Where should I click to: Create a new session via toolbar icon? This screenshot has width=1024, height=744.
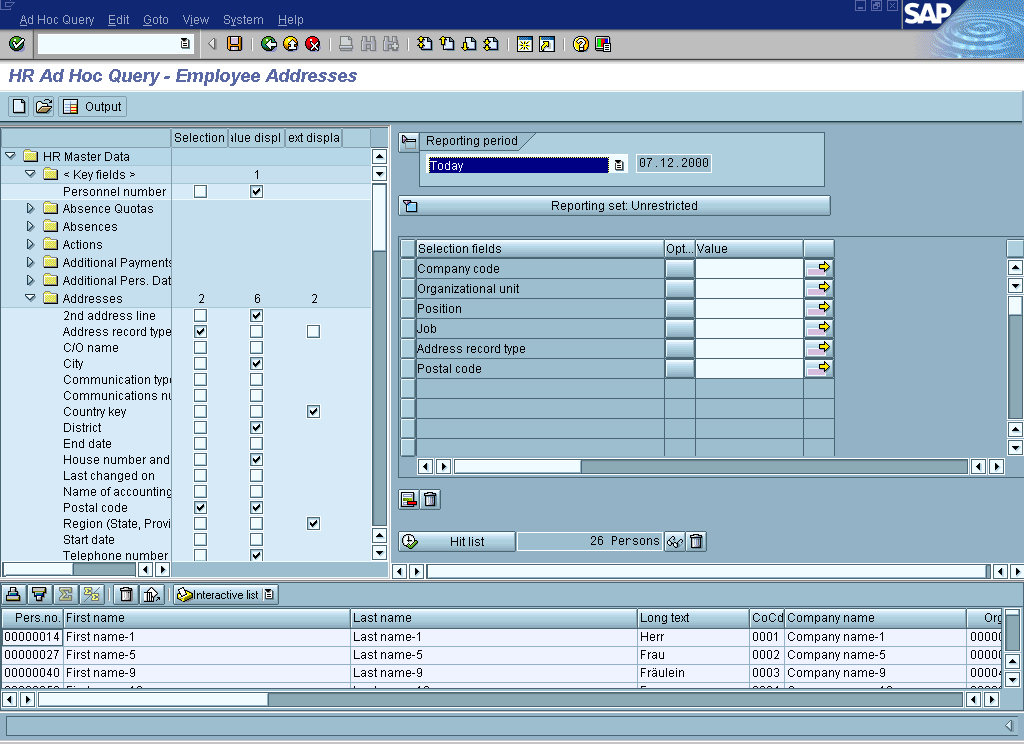tap(524, 44)
